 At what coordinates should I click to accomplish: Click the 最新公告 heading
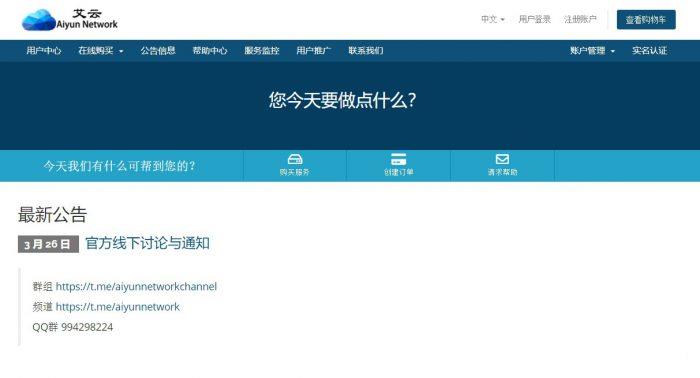(52, 215)
